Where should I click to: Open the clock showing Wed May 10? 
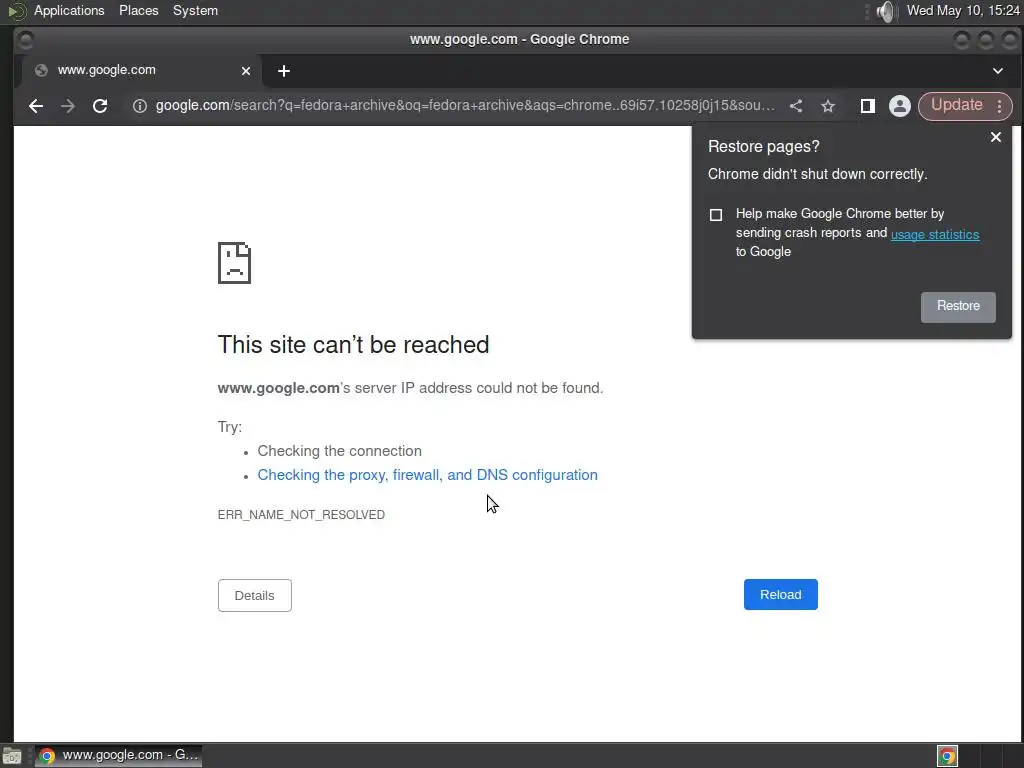(963, 10)
